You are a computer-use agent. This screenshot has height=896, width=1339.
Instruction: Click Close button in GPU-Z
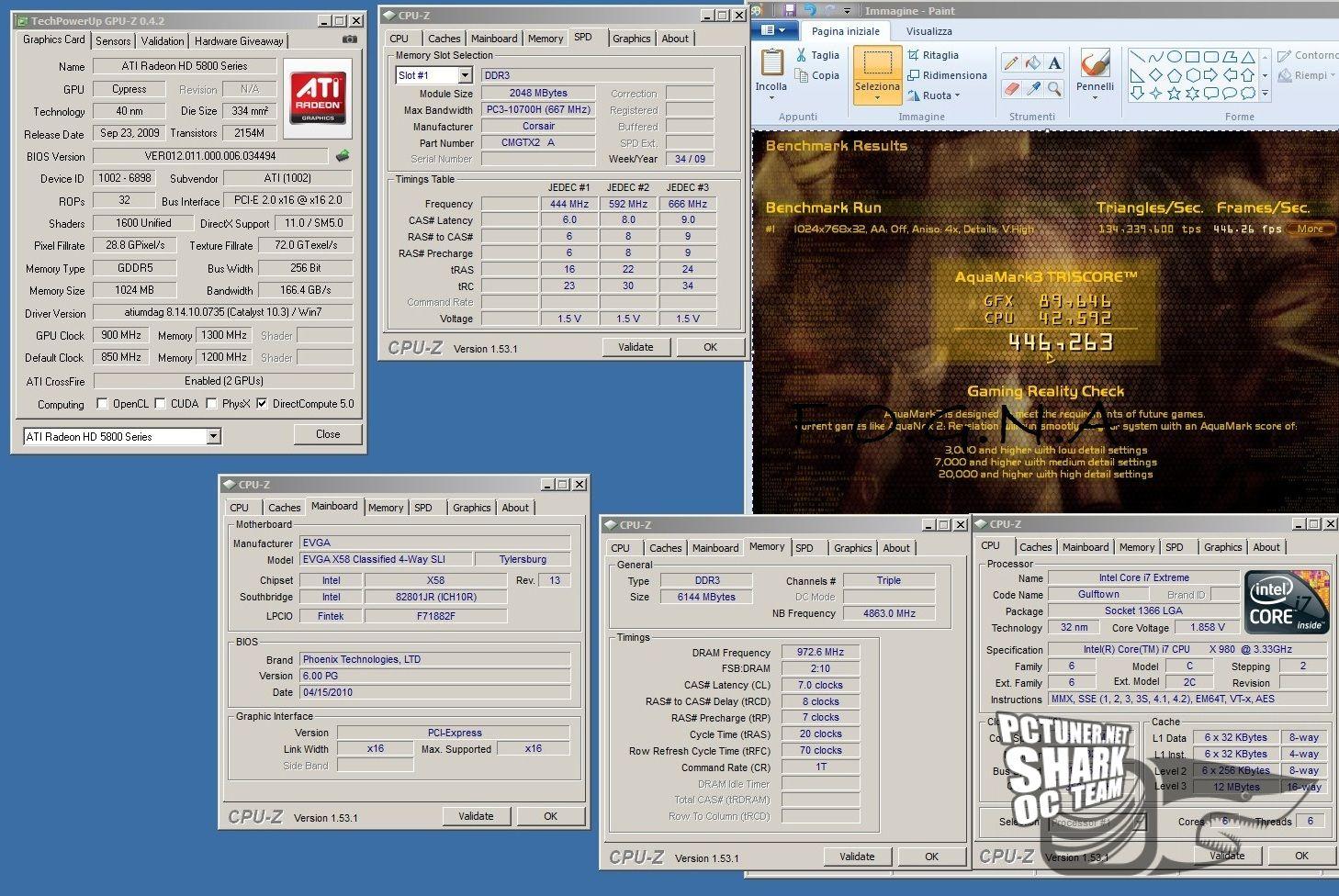[x=328, y=434]
